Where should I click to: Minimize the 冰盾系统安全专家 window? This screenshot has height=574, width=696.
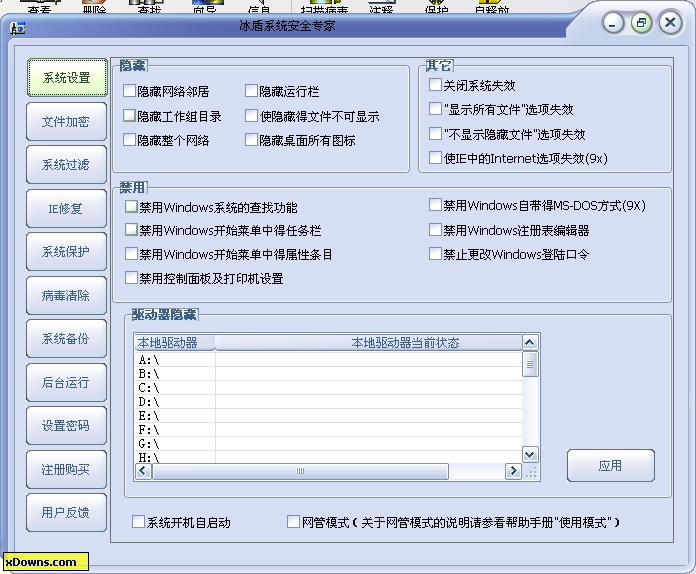(x=613, y=23)
